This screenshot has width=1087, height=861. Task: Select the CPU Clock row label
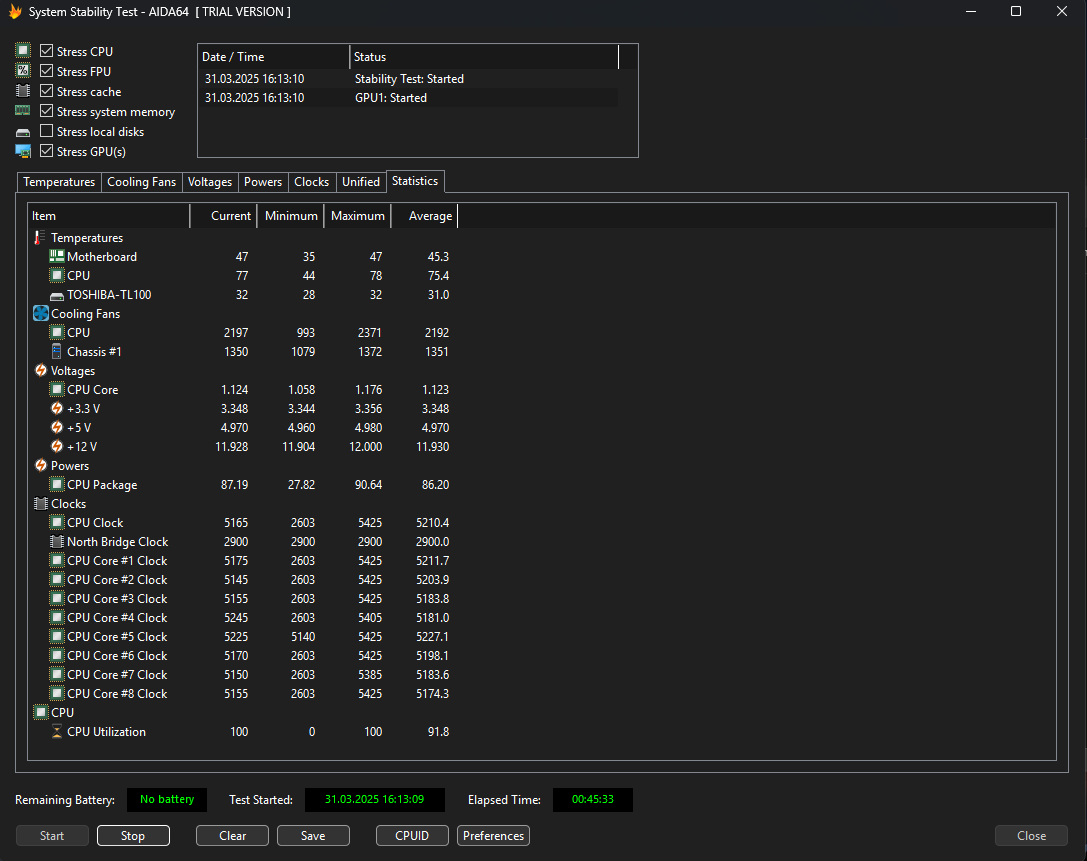[x=95, y=523]
